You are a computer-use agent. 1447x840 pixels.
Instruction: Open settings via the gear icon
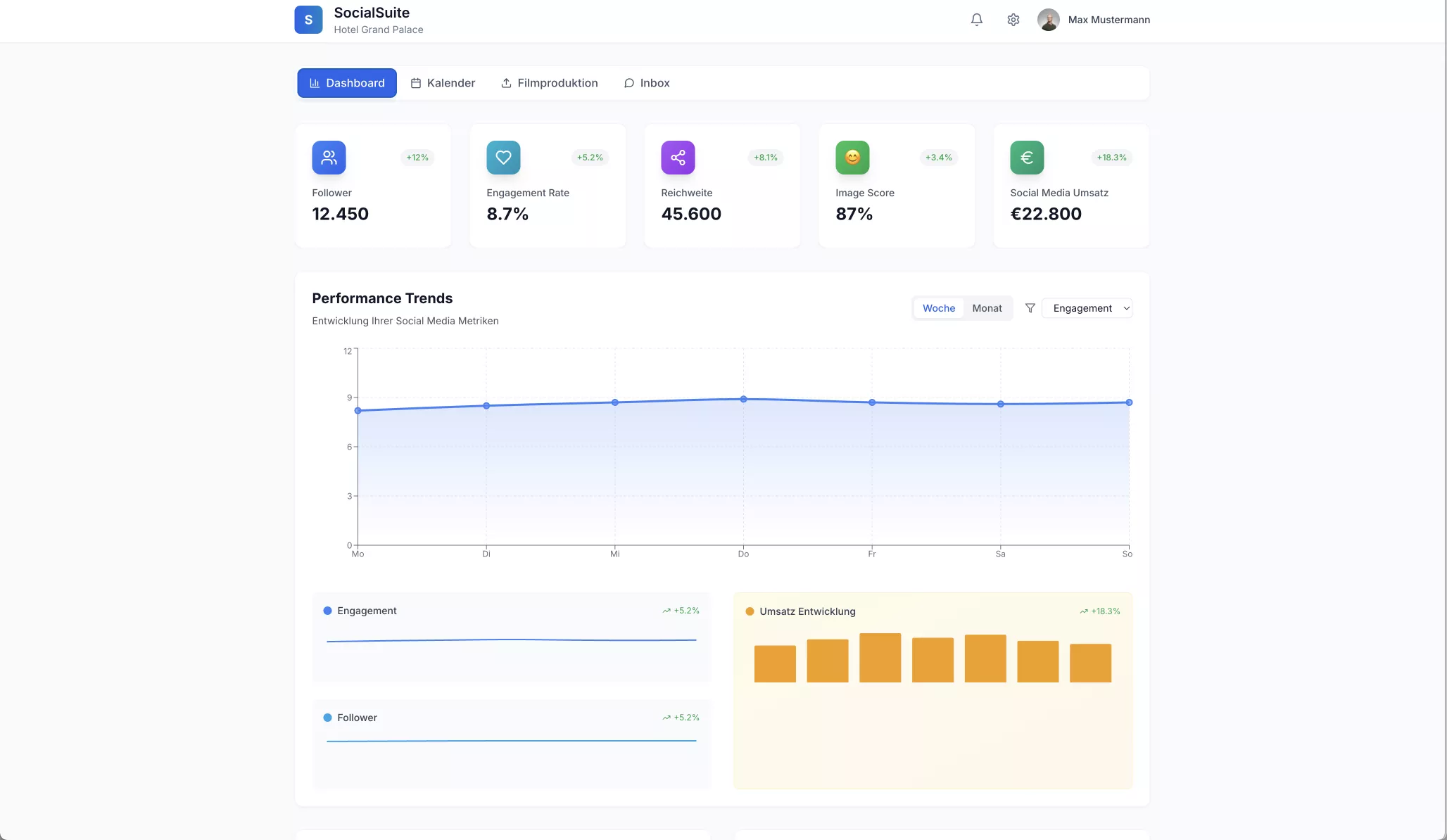[1013, 20]
